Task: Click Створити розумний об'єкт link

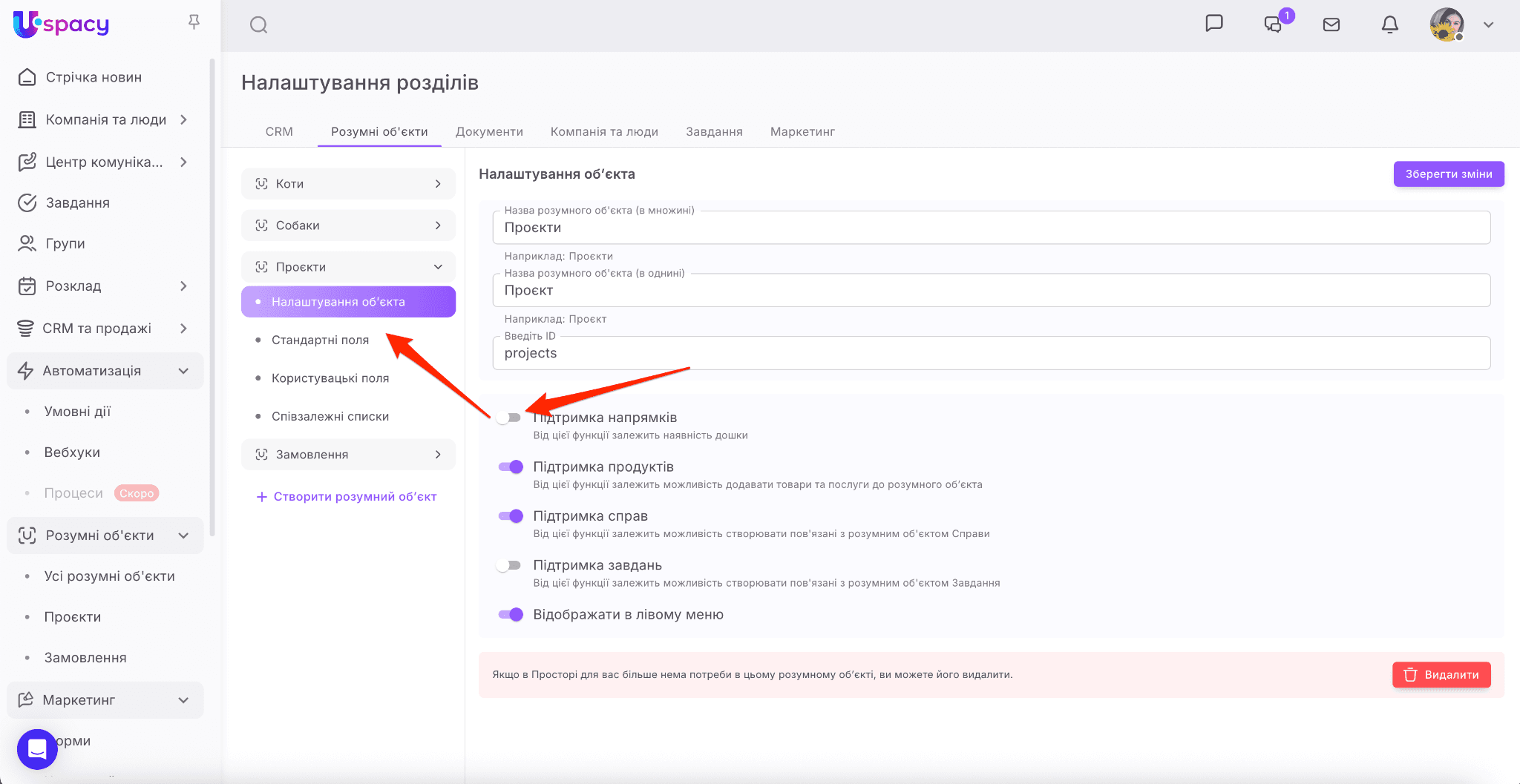Action: point(347,497)
